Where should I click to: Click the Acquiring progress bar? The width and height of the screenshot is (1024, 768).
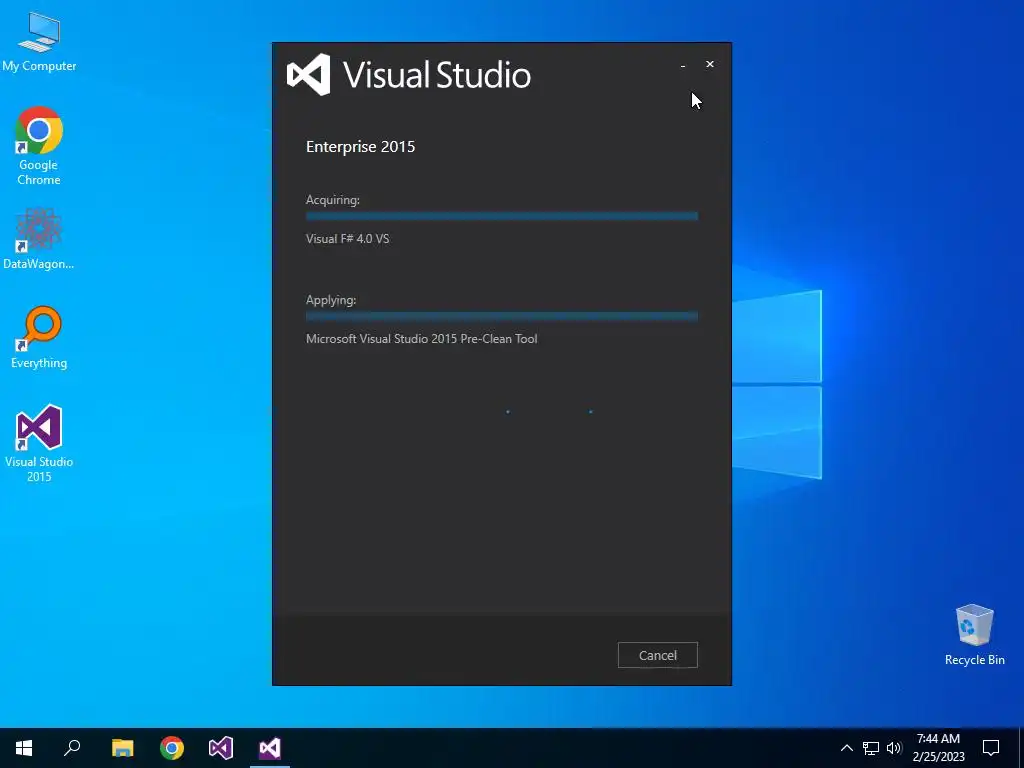(502, 216)
